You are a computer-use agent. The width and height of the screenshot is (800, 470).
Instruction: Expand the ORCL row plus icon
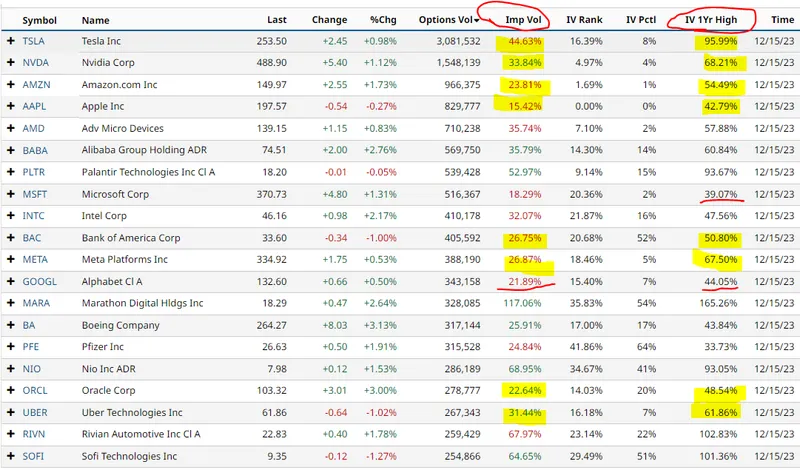tap(11, 390)
